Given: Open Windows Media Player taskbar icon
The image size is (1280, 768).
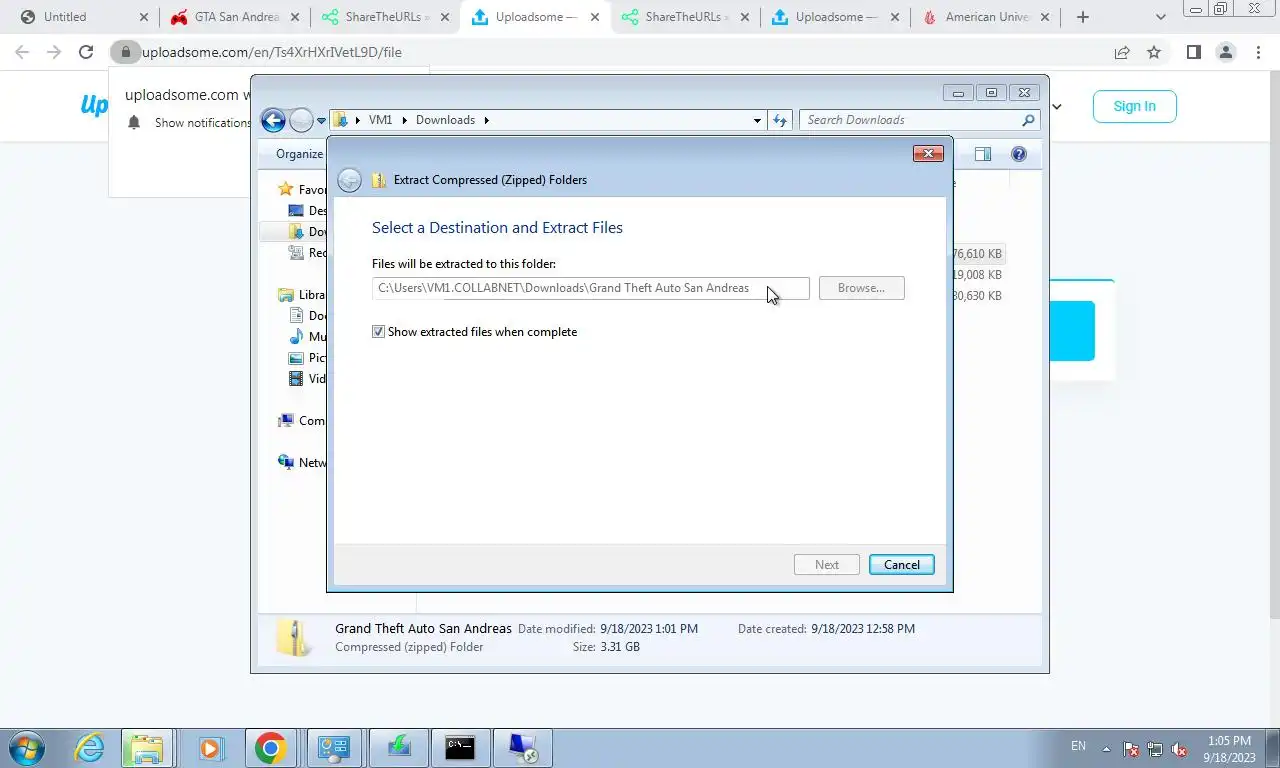Looking at the screenshot, I should 210,748.
